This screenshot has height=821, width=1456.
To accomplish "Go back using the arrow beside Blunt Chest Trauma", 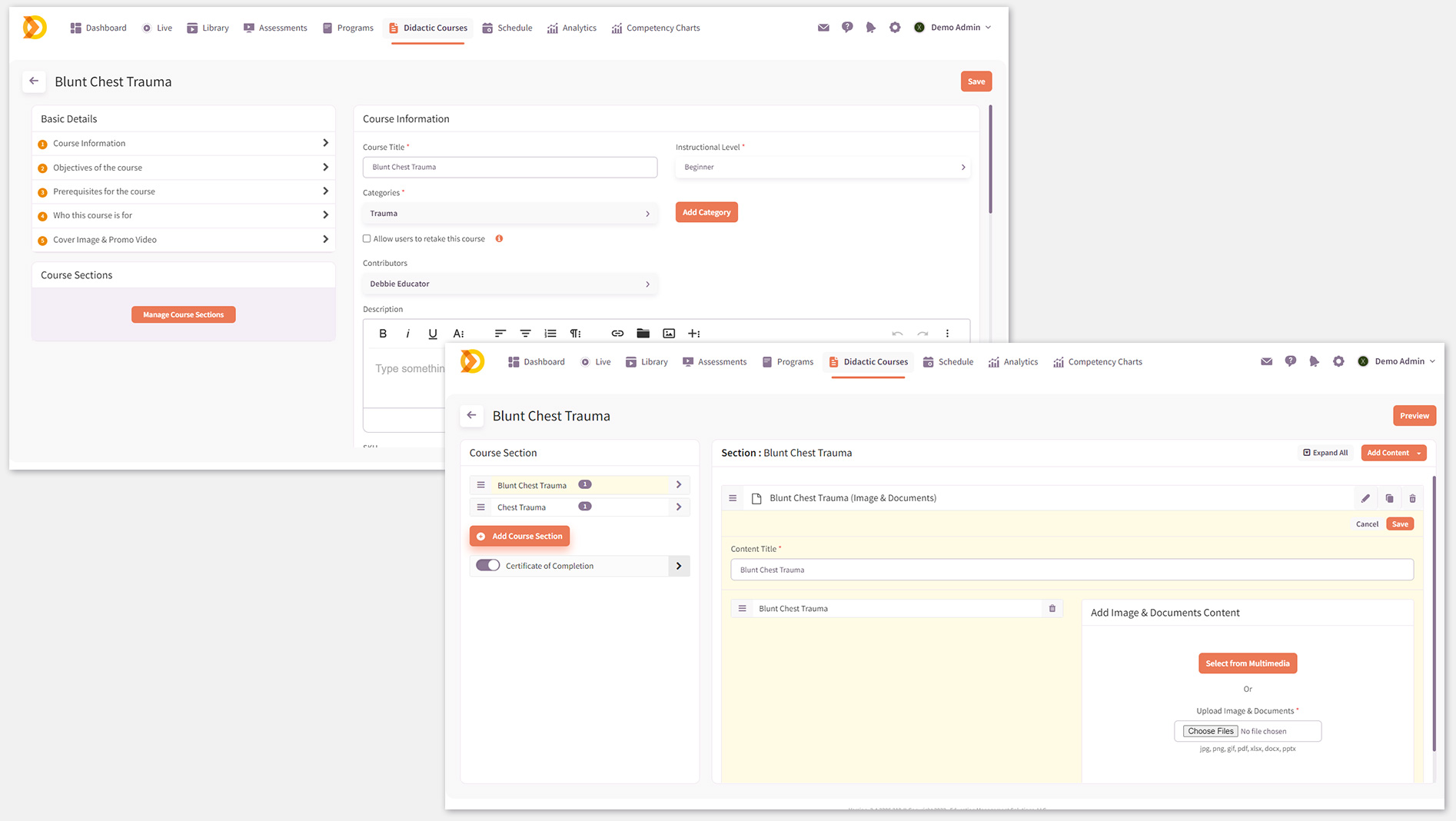I will click(x=472, y=415).
